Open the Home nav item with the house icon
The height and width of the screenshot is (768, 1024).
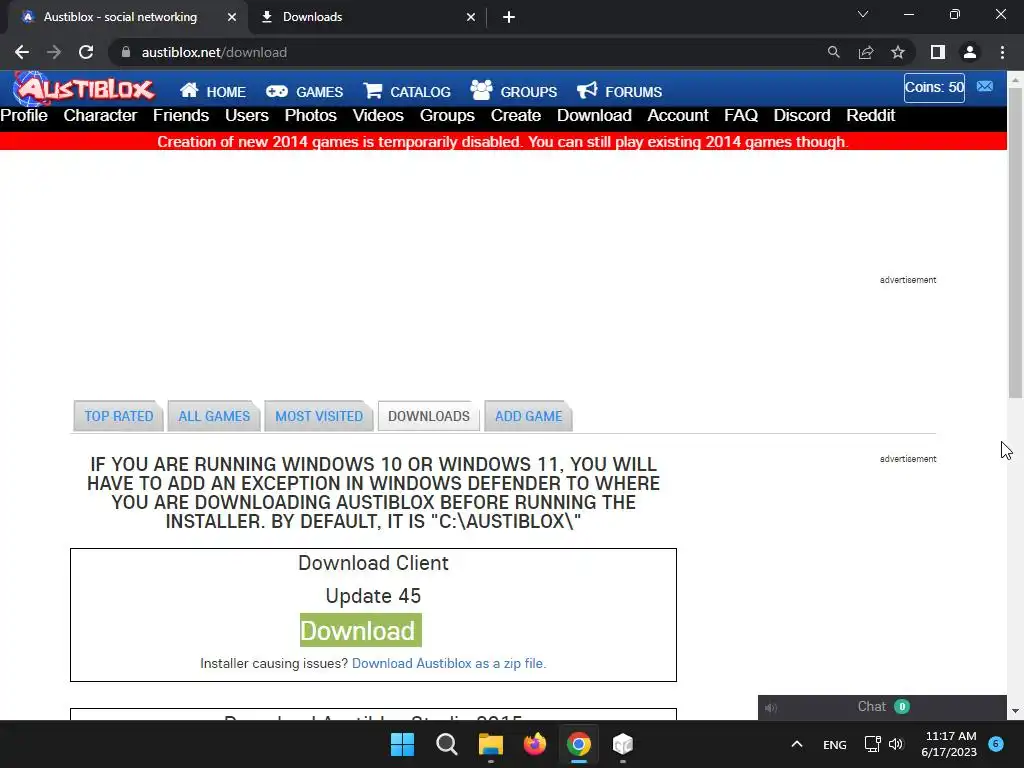click(x=213, y=91)
